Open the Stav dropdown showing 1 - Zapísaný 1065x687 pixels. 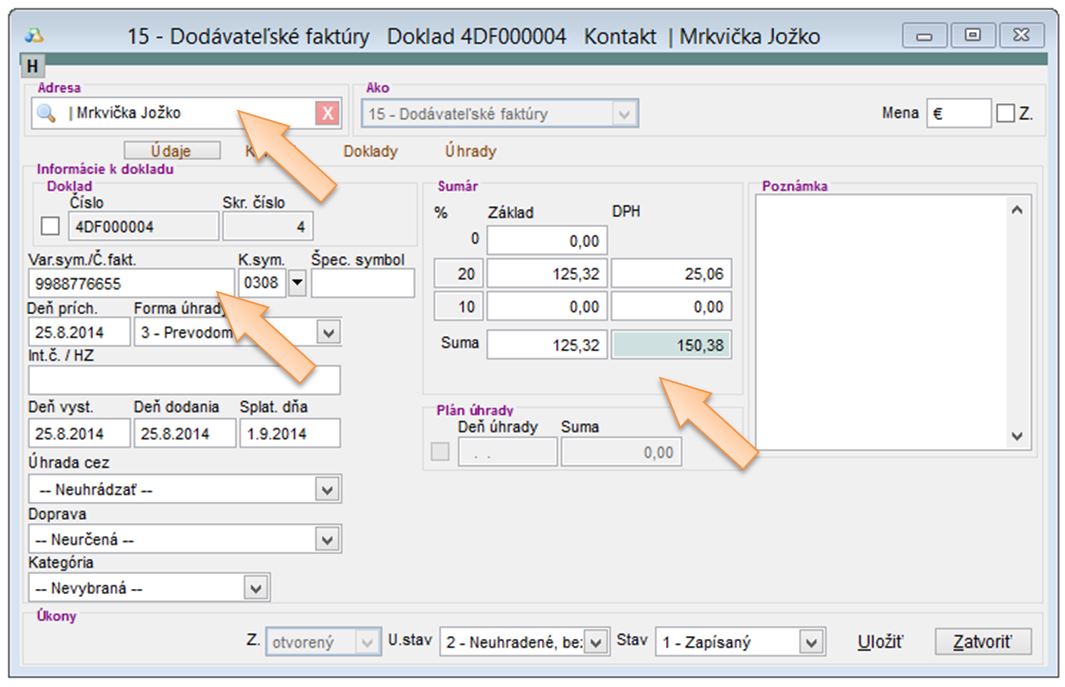coord(811,642)
